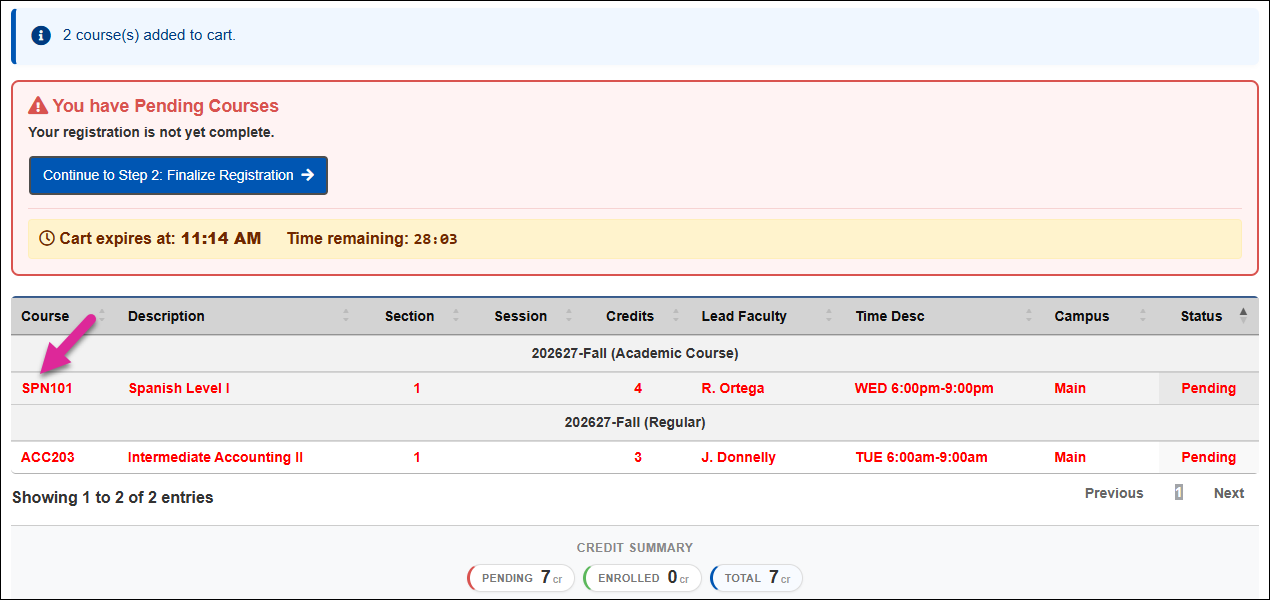Click credits value 4 for SPN101
Viewport: 1270px width, 600px height.
point(638,388)
